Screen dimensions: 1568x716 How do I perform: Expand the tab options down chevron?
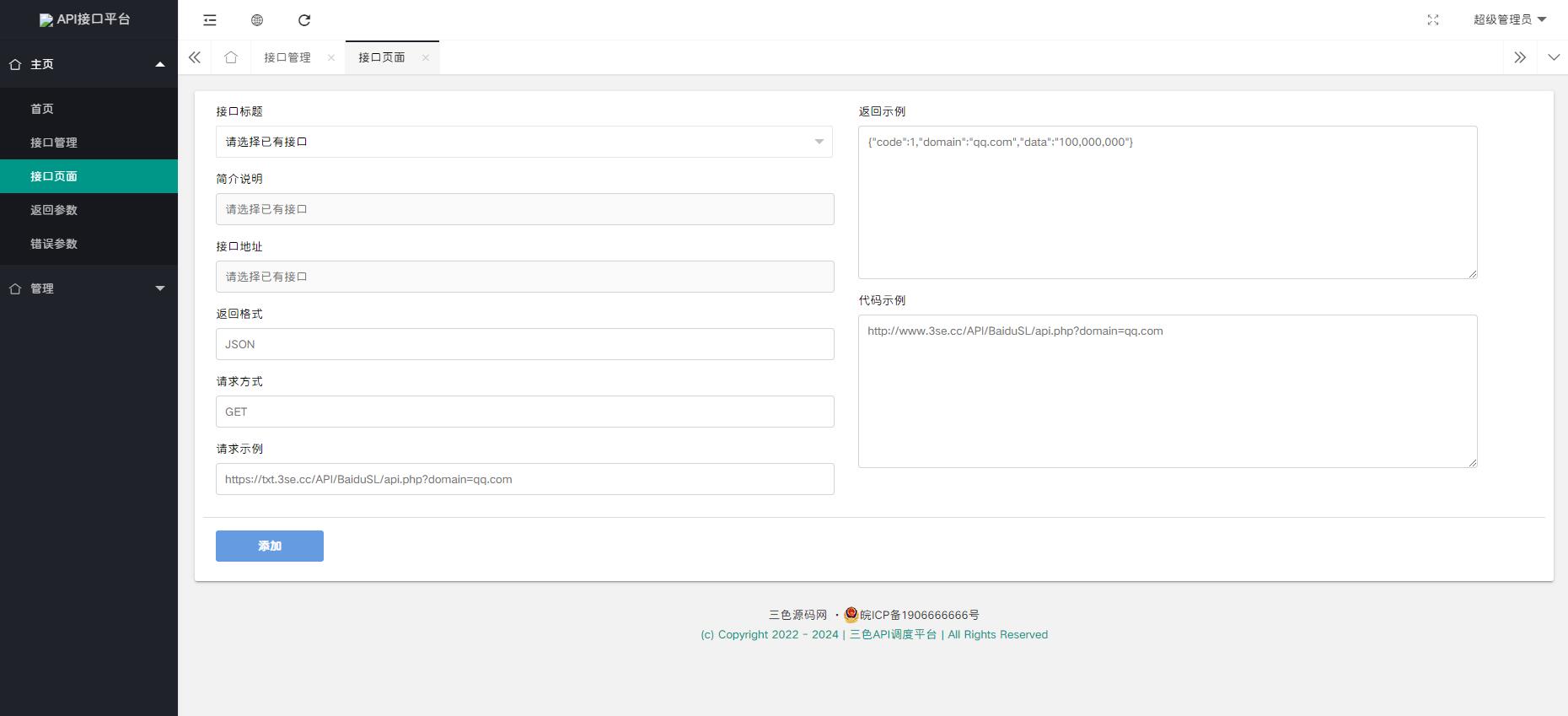[x=1554, y=57]
